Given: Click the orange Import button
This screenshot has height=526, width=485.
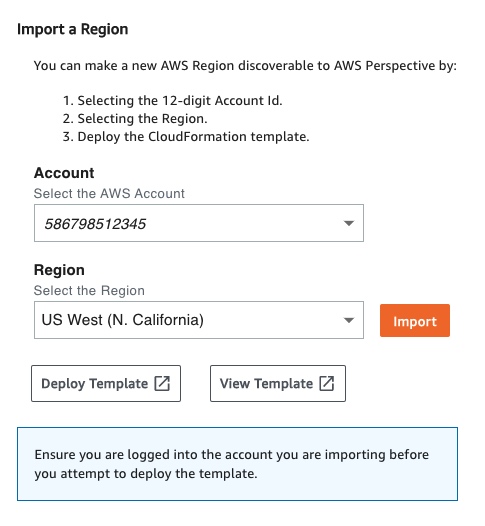Looking at the screenshot, I should [415, 321].
